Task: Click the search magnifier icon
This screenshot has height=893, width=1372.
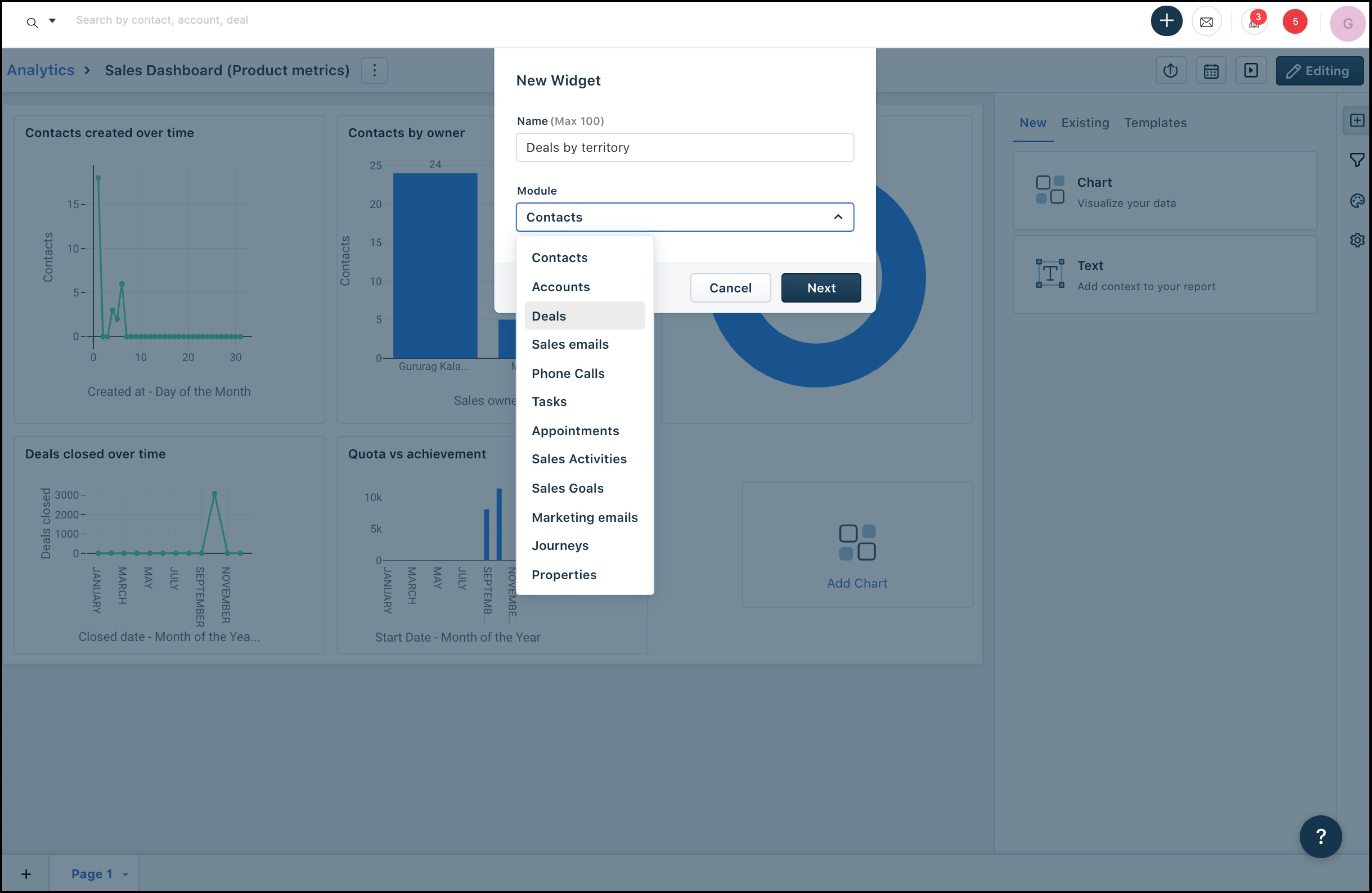Action: (32, 22)
